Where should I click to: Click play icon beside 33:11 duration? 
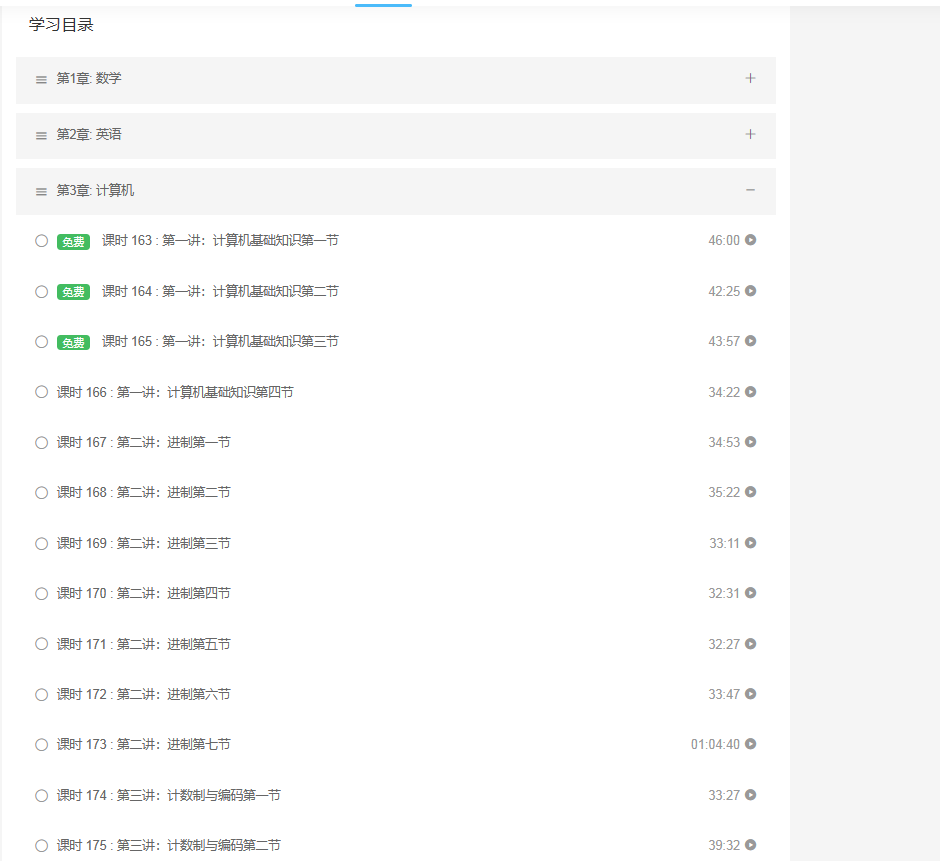[750, 543]
